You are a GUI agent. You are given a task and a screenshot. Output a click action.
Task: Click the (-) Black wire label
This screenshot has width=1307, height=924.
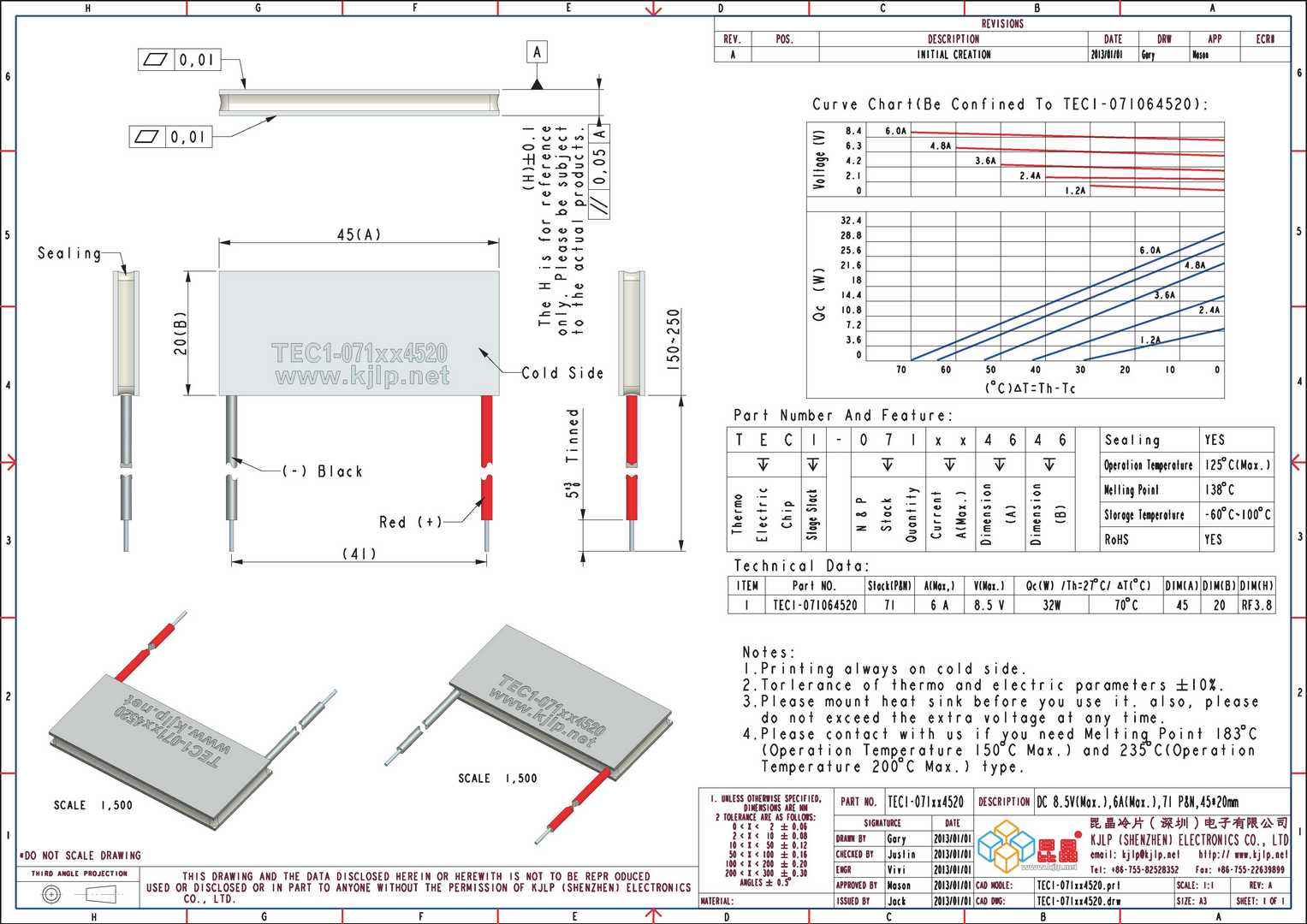click(x=323, y=471)
